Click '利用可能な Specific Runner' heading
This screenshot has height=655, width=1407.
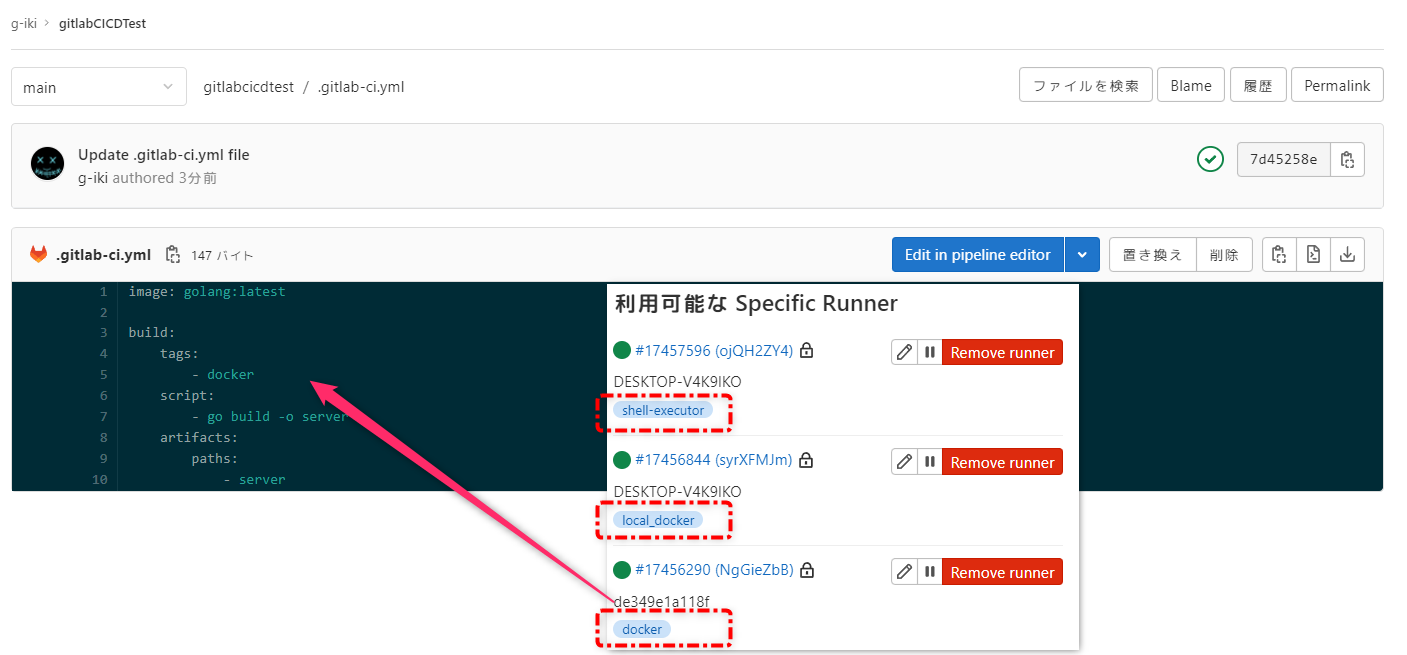(756, 303)
